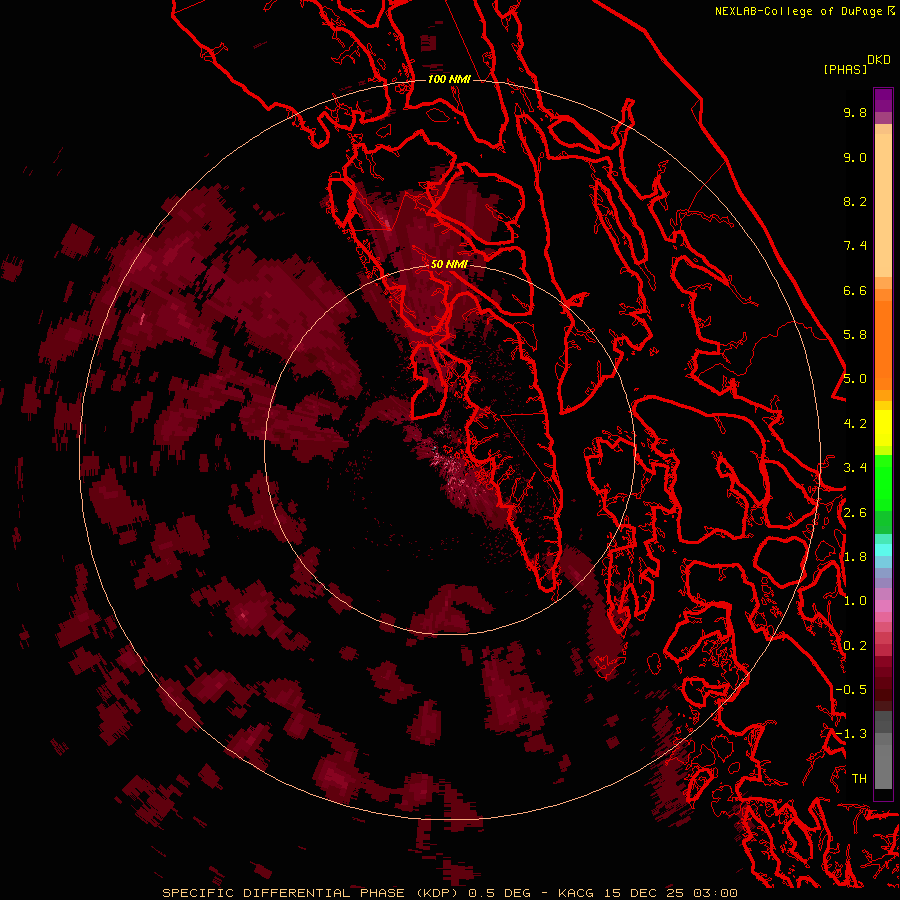Select the 100 NMI range ring label

449,79
